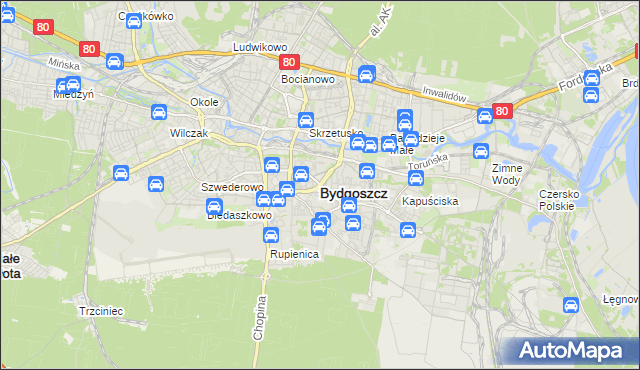Click the Wilczak label
The width and height of the screenshot is (640, 370).
[x=189, y=133]
